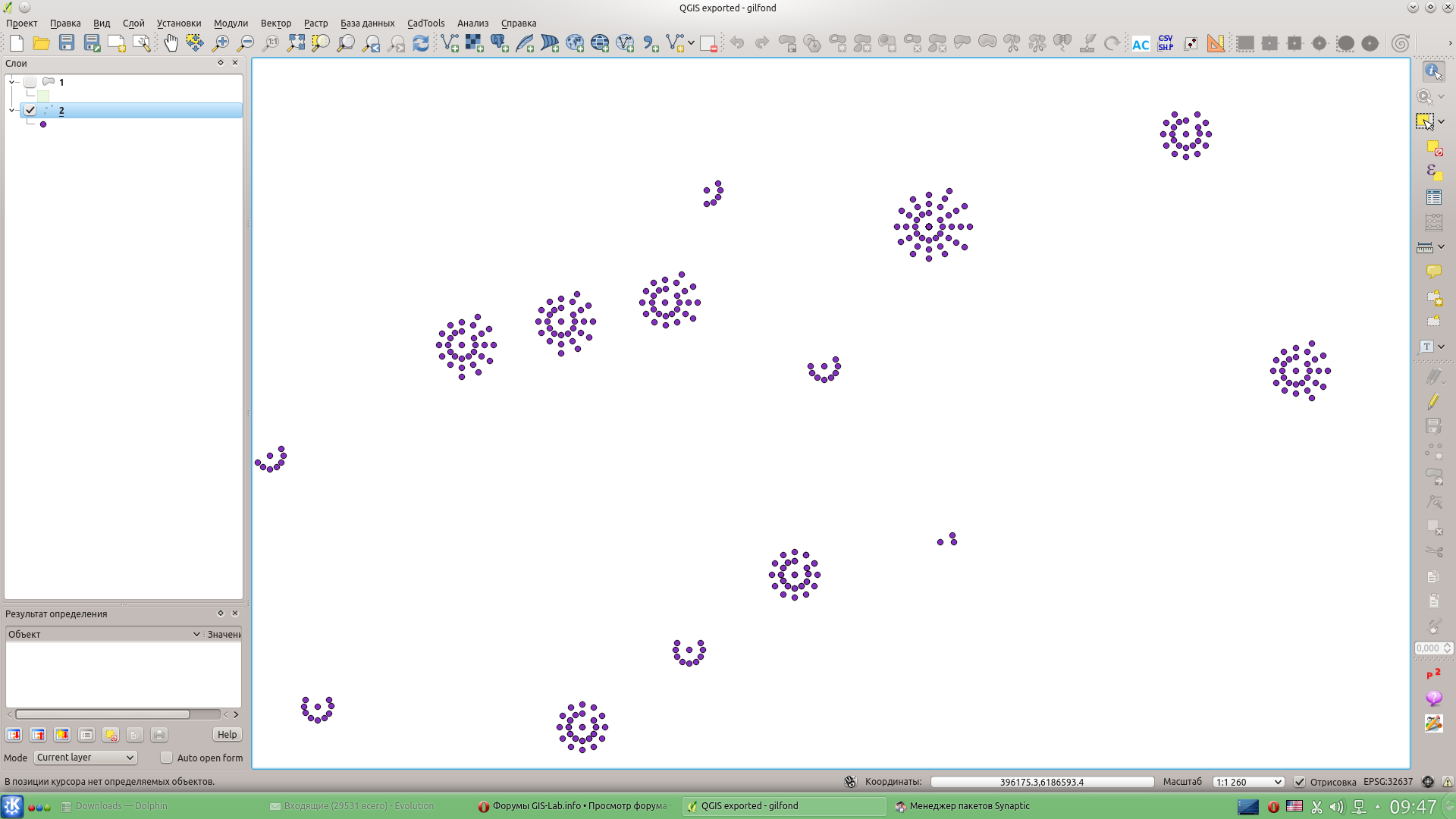This screenshot has width=1456, height=819.
Task: Click Zoom Full extent icon
Action: (296, 43)
